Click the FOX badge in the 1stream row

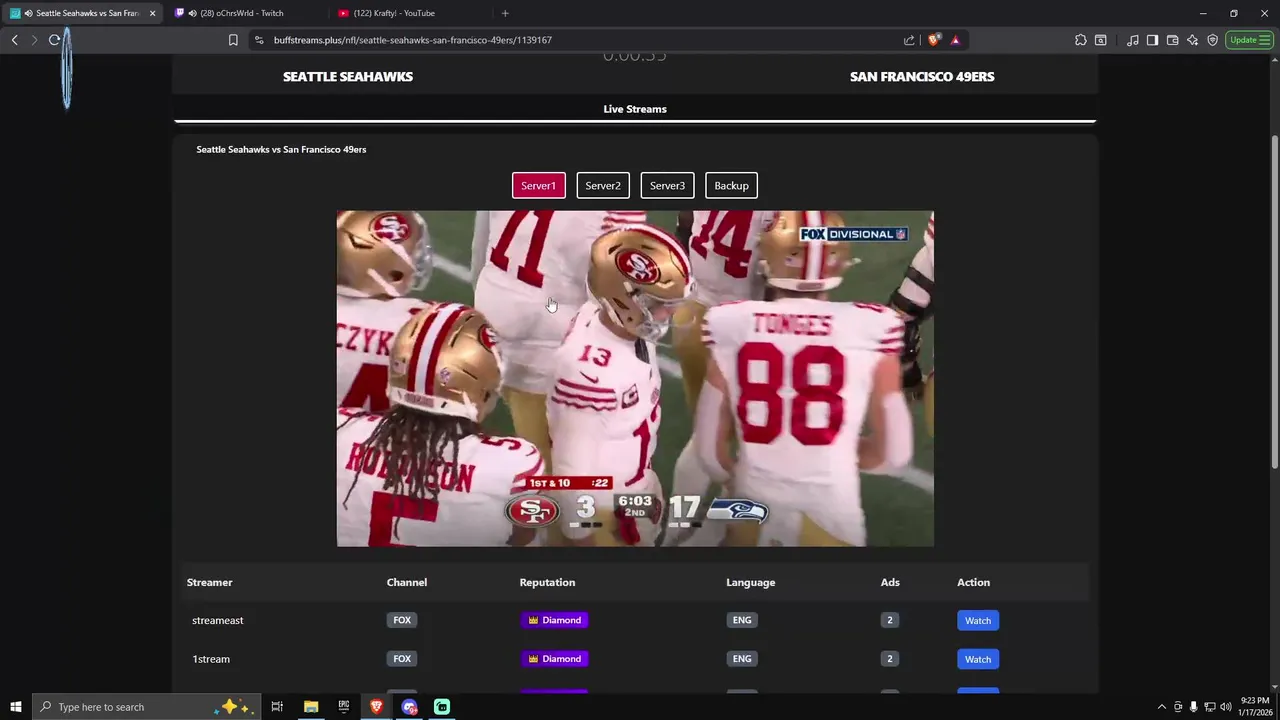point(402,659)
